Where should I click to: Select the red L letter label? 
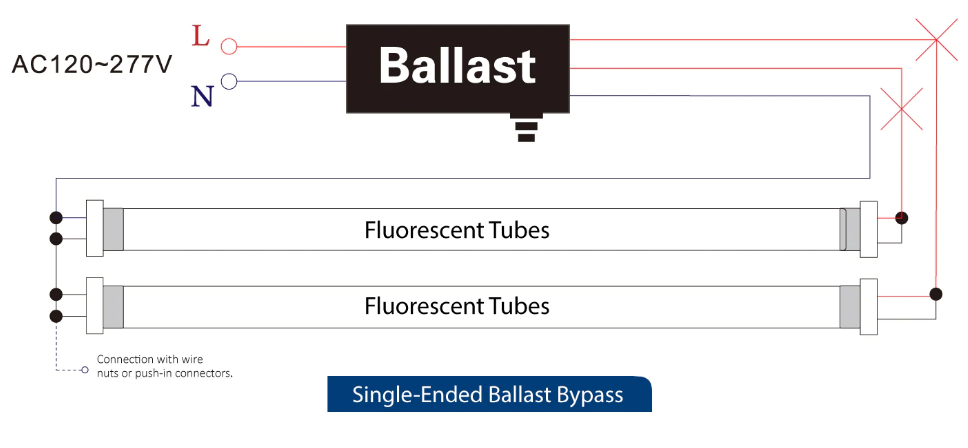[201, 39]
